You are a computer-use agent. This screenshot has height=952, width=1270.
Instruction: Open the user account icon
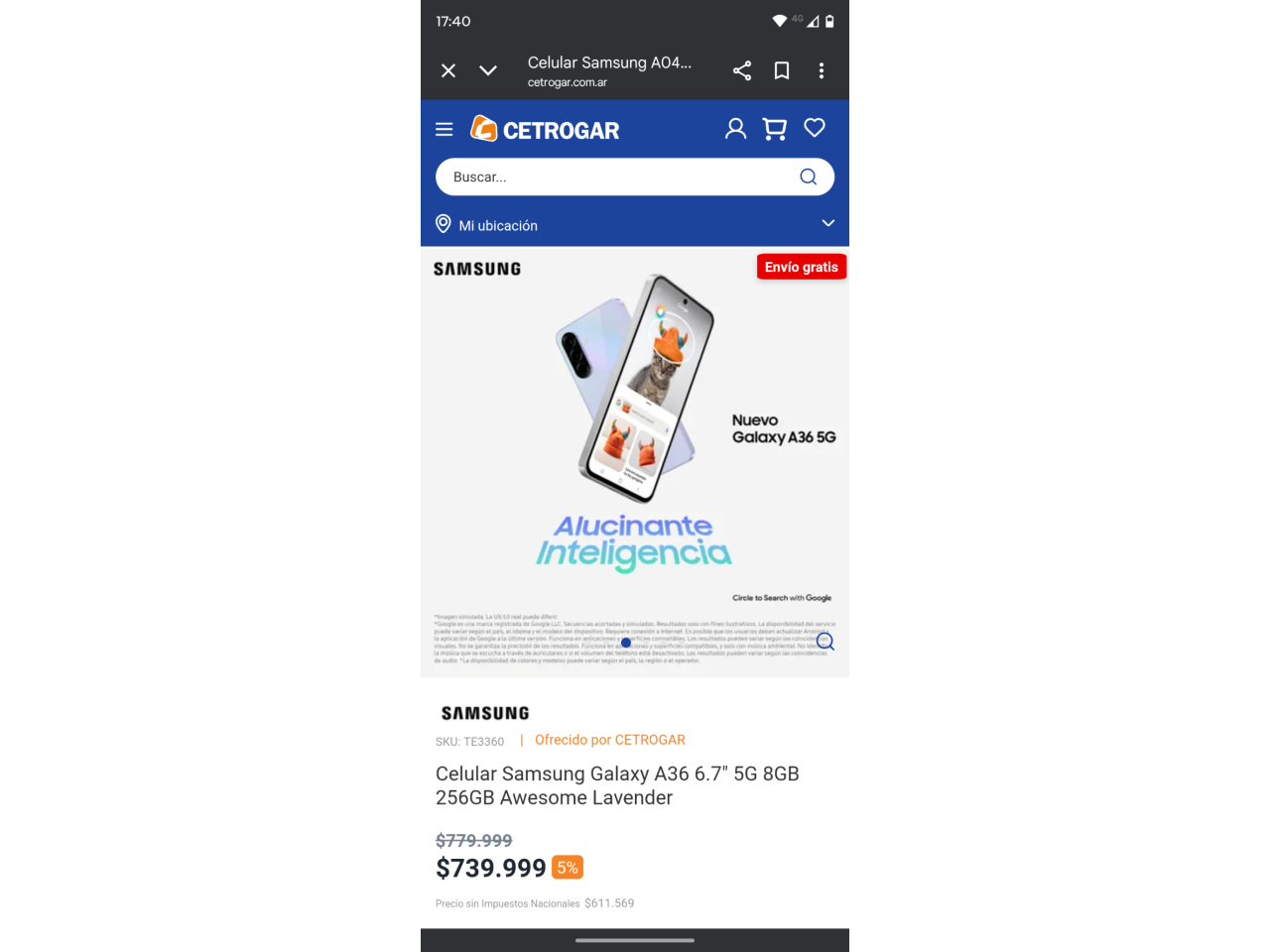coord(735,129)
